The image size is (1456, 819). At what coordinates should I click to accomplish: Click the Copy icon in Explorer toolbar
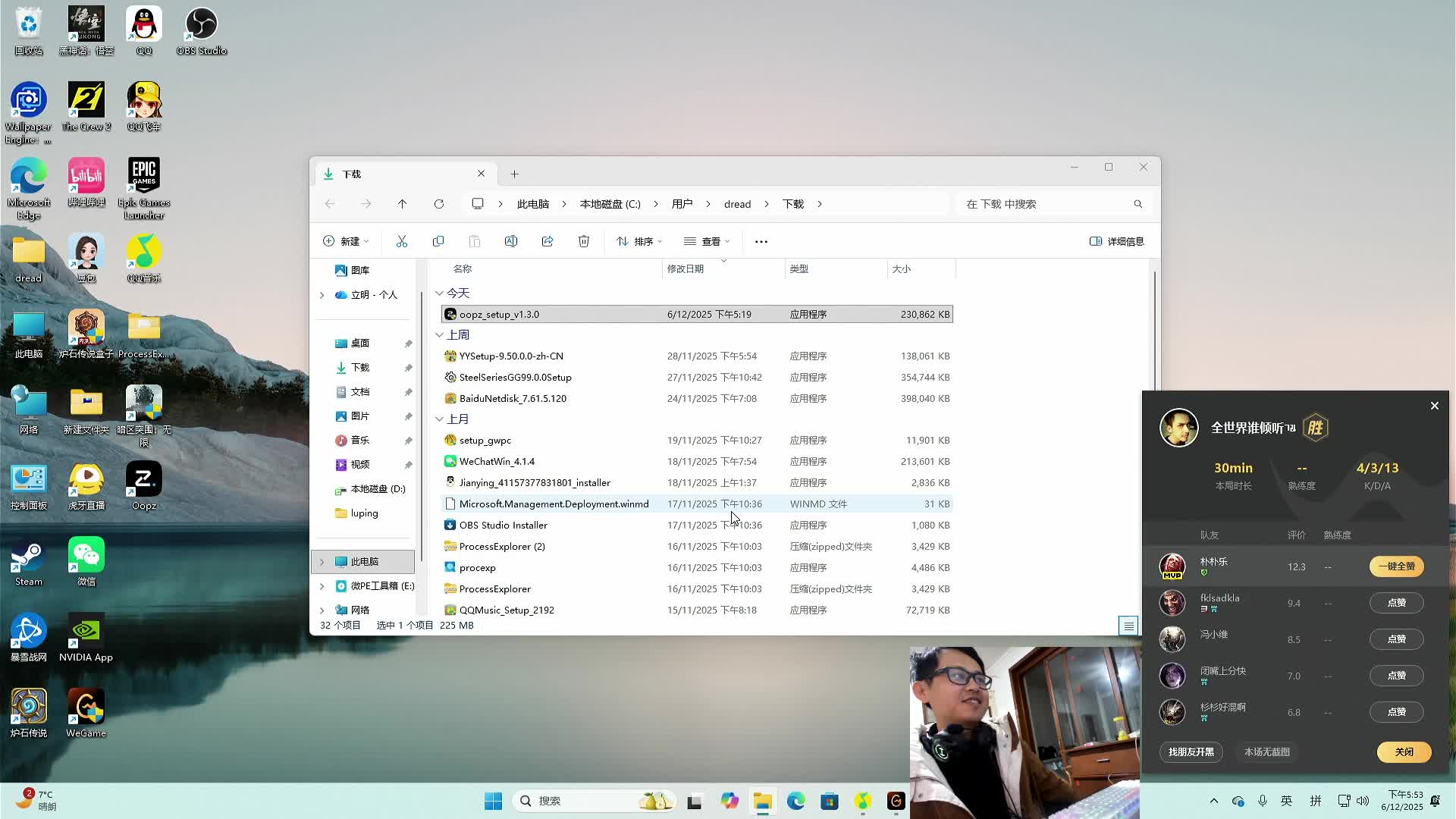point(438,241)
